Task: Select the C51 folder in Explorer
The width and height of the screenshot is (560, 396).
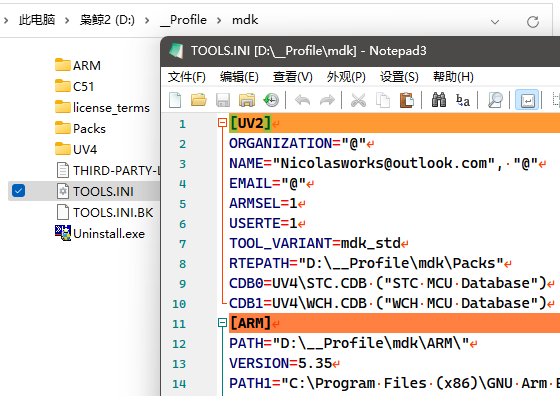Action: [x=75, y=86]
